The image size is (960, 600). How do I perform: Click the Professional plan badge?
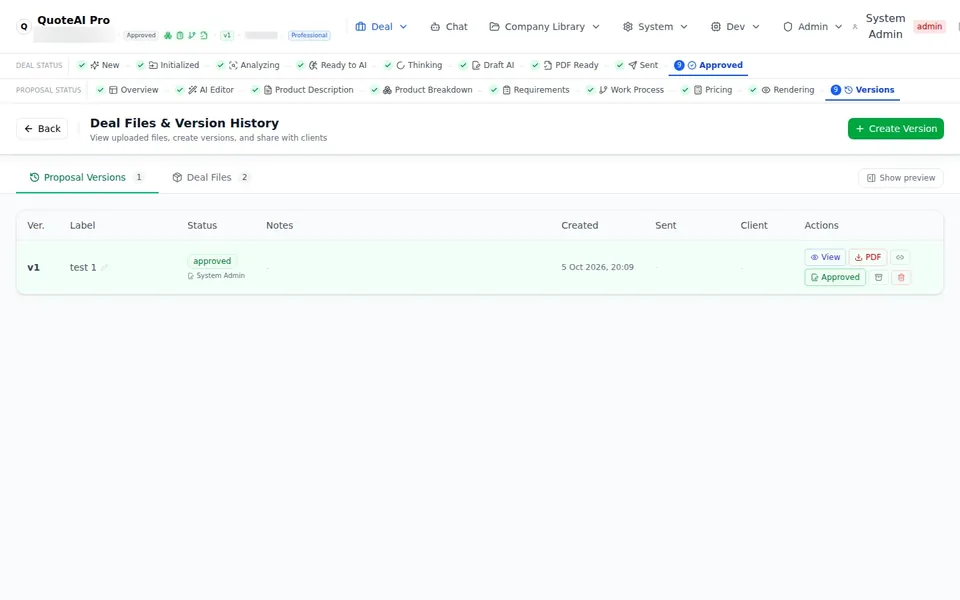click(309, 36)
